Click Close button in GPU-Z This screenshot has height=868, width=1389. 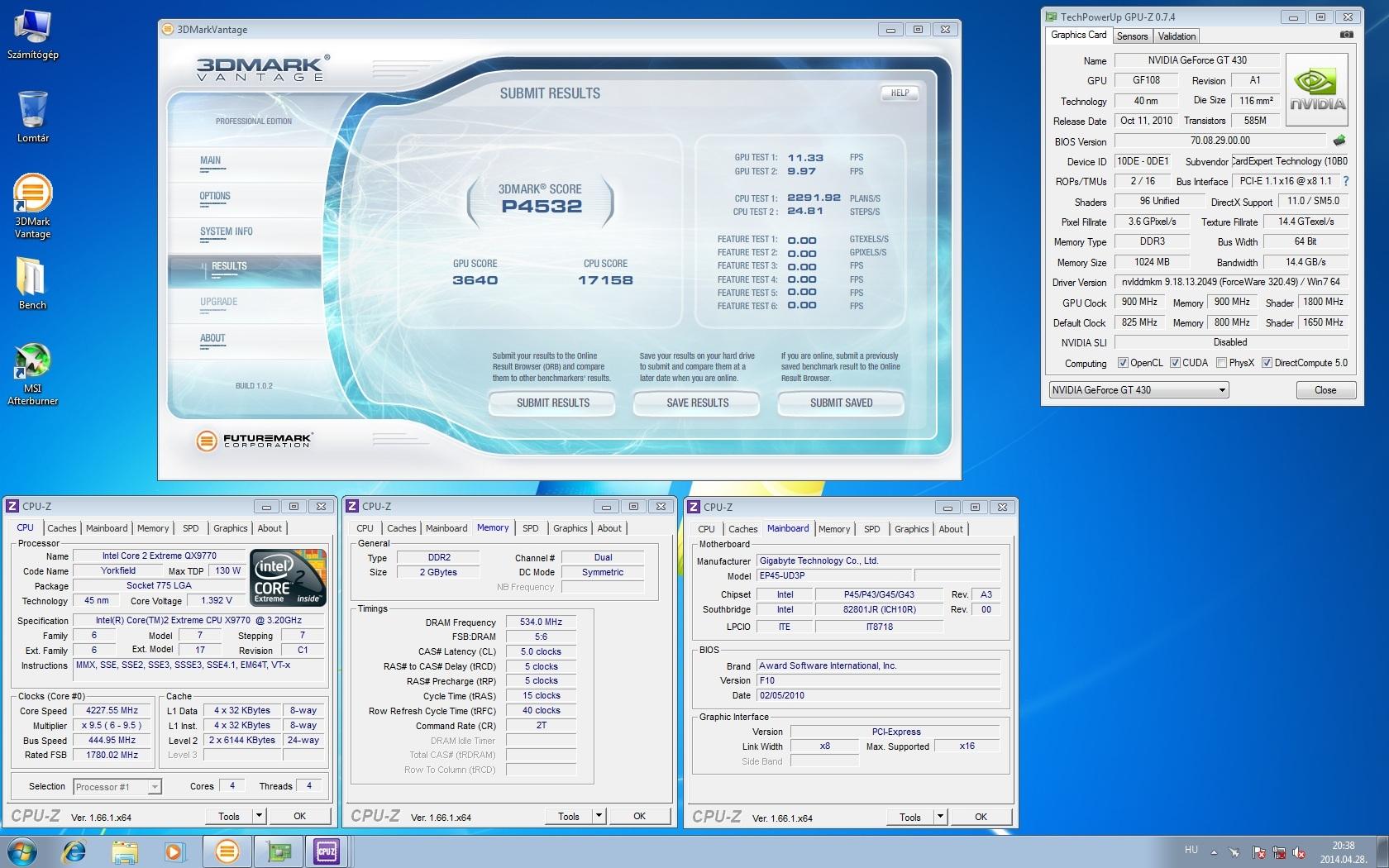pyautogui.click(x=1325, y=390)
